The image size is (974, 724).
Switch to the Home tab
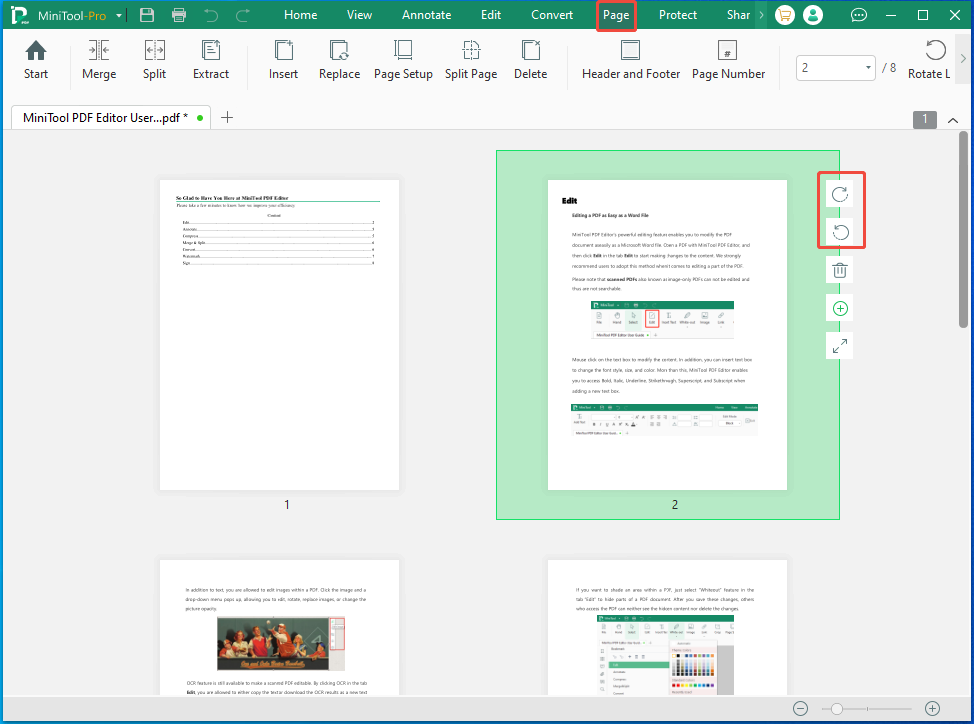[301, 15]
